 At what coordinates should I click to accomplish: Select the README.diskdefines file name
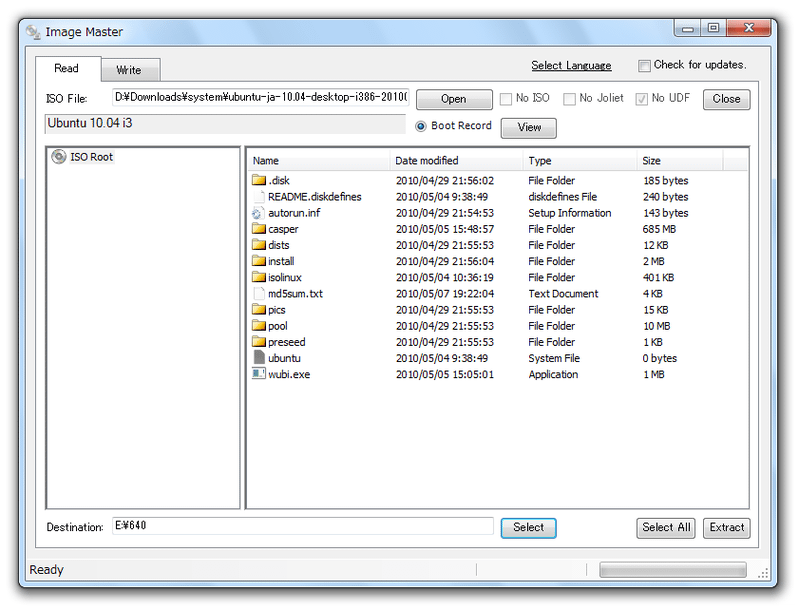point(314,197)
